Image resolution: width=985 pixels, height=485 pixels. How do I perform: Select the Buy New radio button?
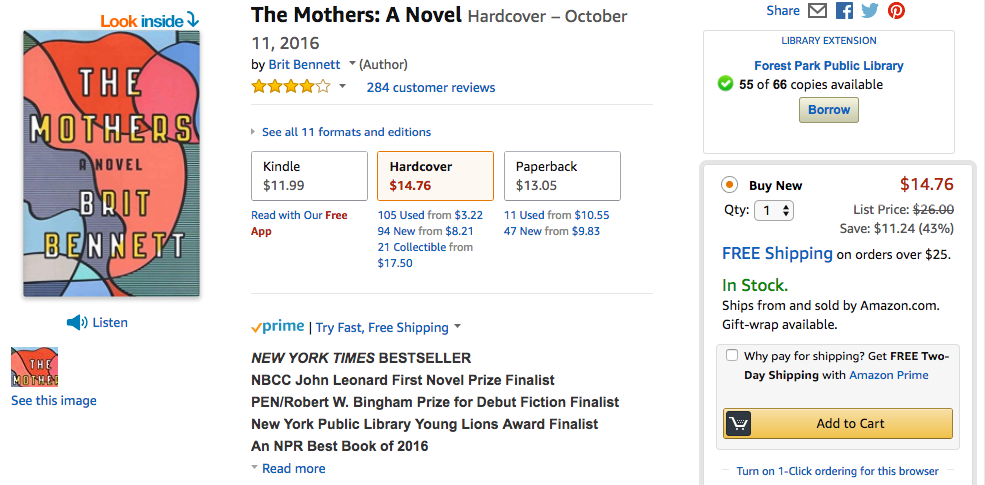tap(729, 185)
